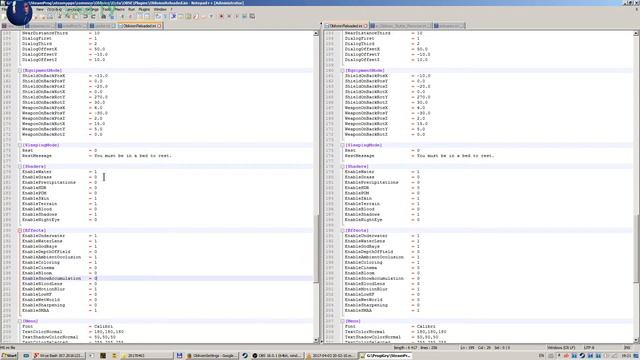
Task: Toggle Show Indent Guide toolbar icon
Action: pos(173,16)
